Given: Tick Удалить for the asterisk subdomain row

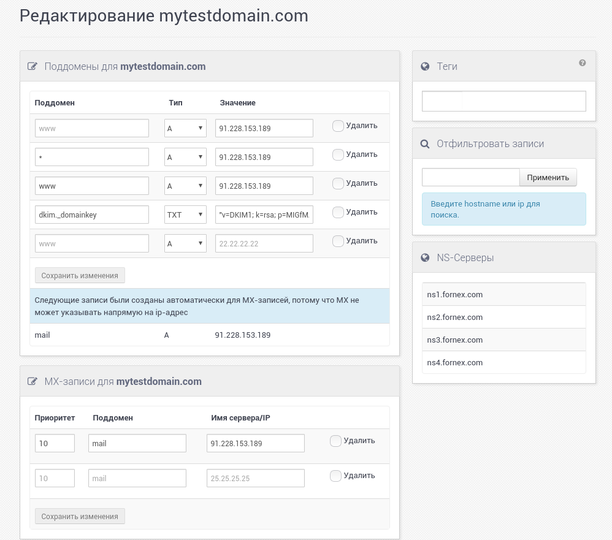Looking at the screenshot, I should pos(338,155).
